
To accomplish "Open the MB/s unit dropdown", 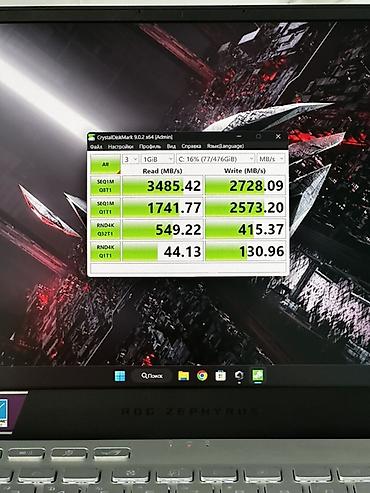I will coord(271,159).
